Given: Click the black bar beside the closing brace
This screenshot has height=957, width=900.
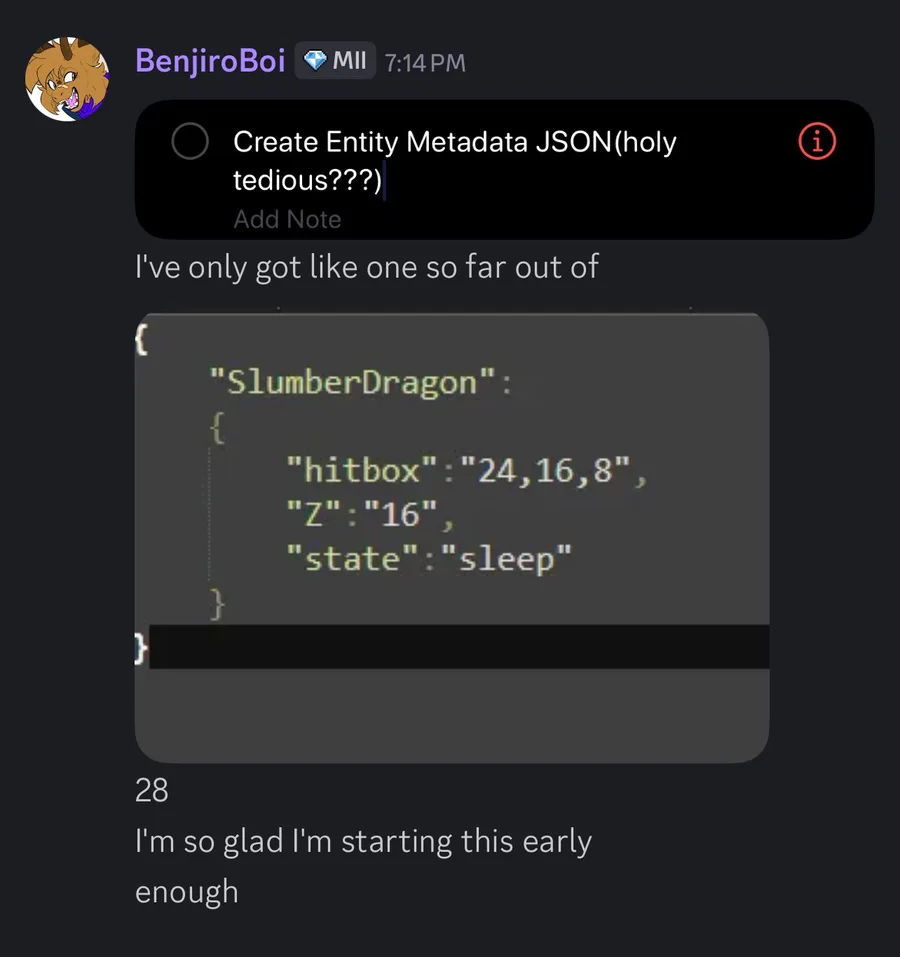Looking at the screenshot, I should point(460,647).
